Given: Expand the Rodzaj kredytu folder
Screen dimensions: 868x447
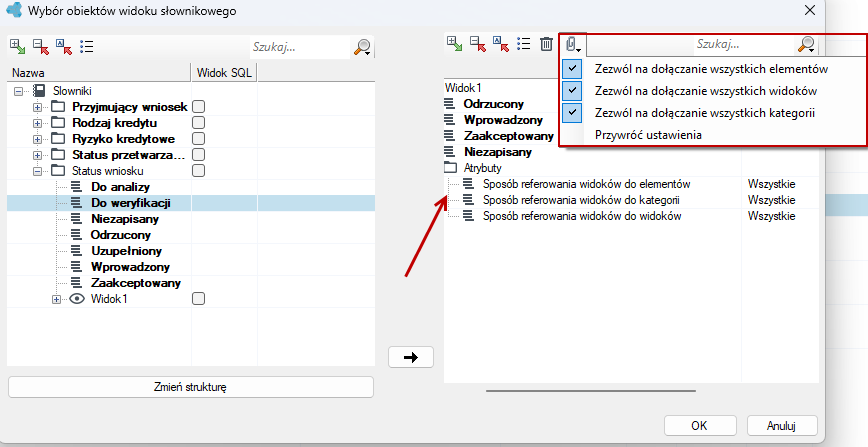Looking at the screenshot, I should click(x=37, y=123).
